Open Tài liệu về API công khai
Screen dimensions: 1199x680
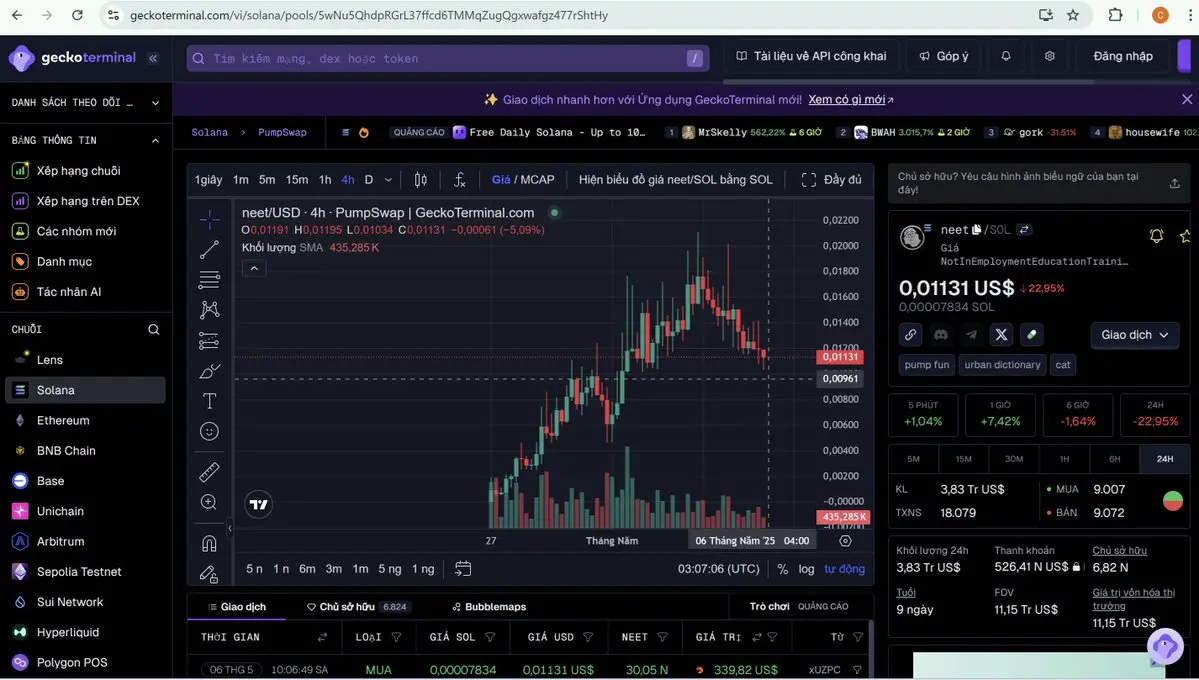click(x=811, y=56)
